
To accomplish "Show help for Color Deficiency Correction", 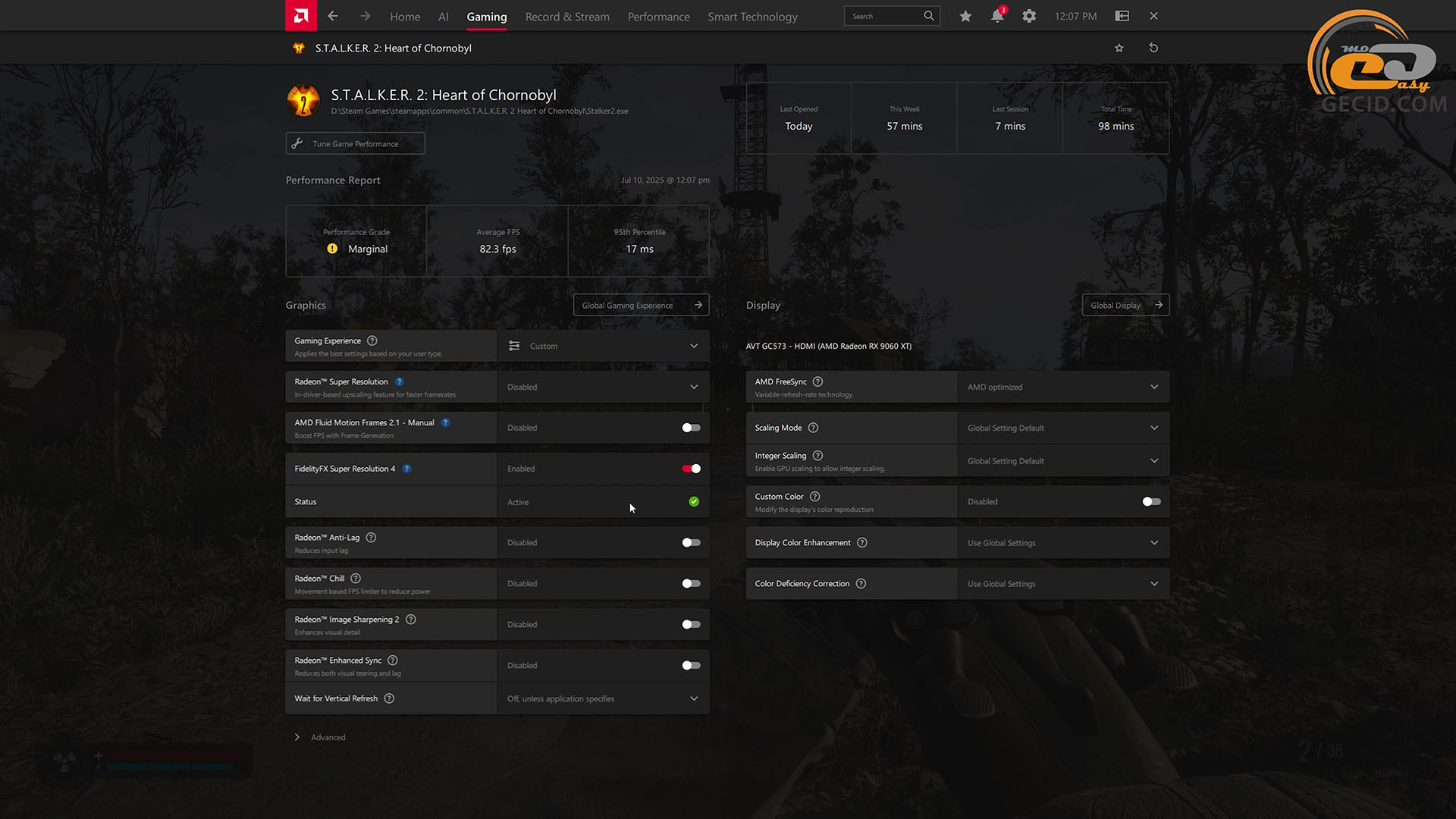I will [x=861, y=584].
